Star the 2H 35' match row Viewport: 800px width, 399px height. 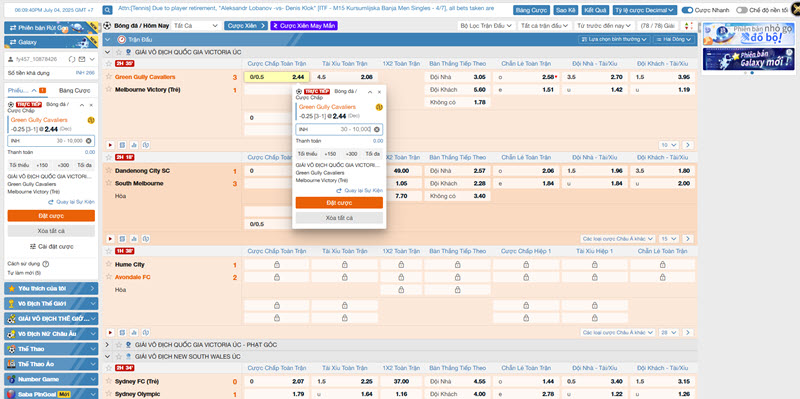[108, 63]
